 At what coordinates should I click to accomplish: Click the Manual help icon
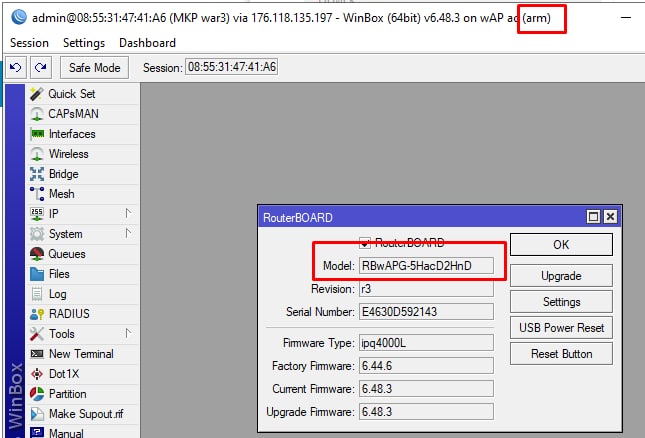[37, 432]
